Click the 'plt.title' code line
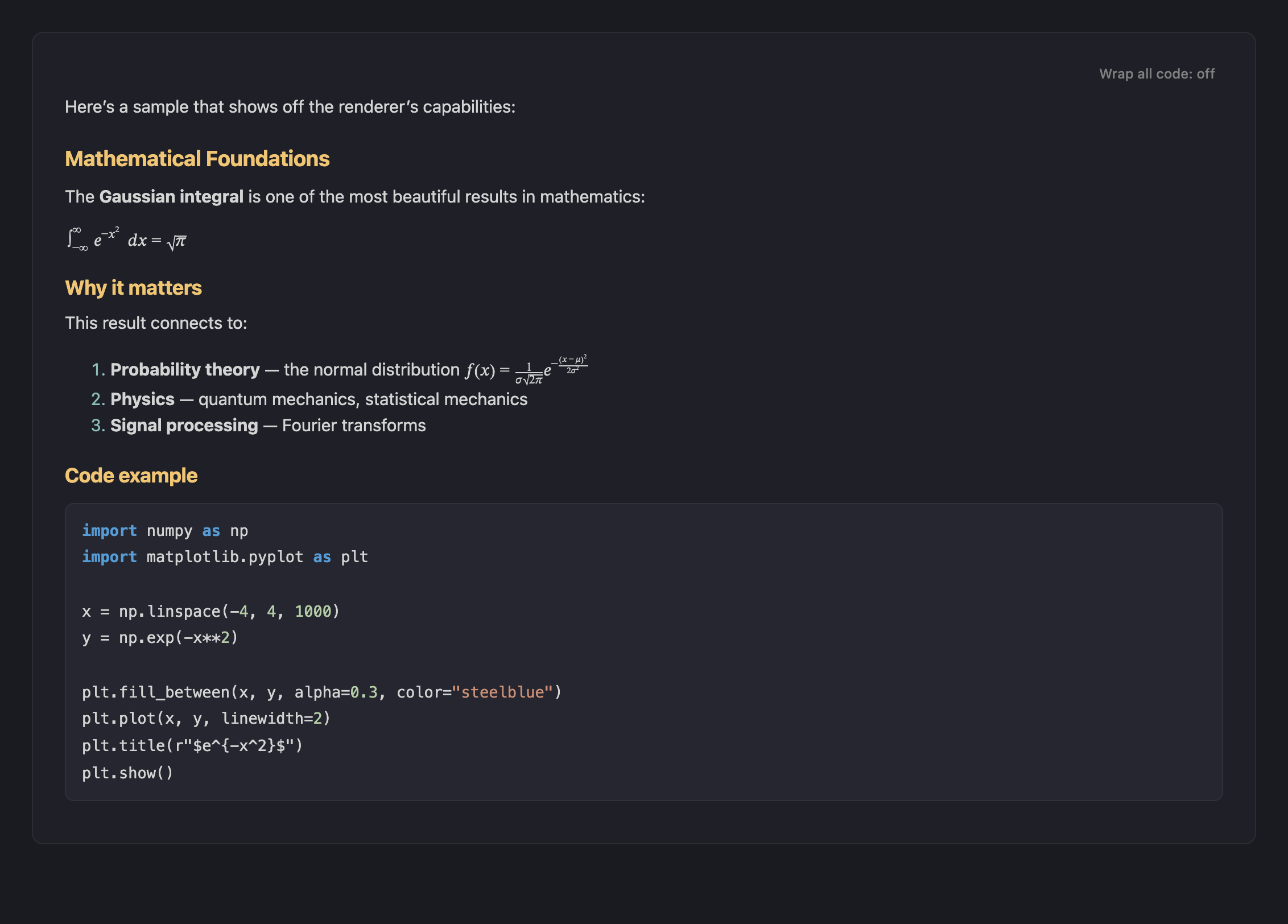Viewport: 1288px width, 924px height. tap(192, 745)
